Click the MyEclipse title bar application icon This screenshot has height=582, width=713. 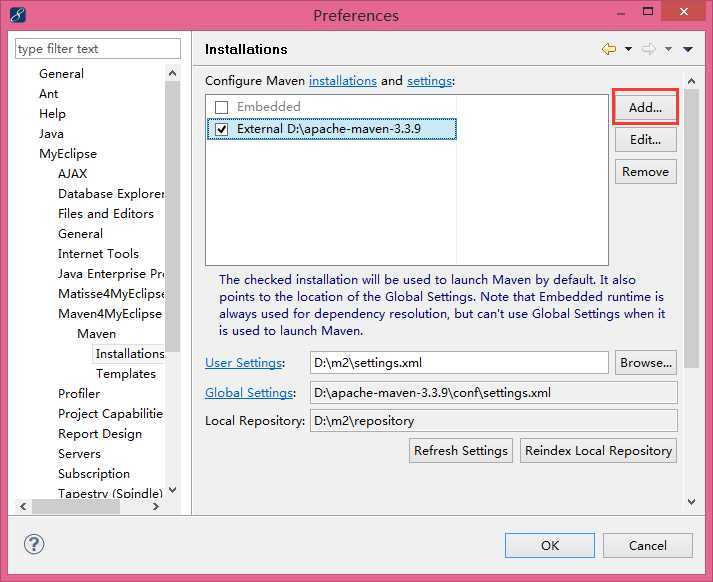(x=17, y=15)
